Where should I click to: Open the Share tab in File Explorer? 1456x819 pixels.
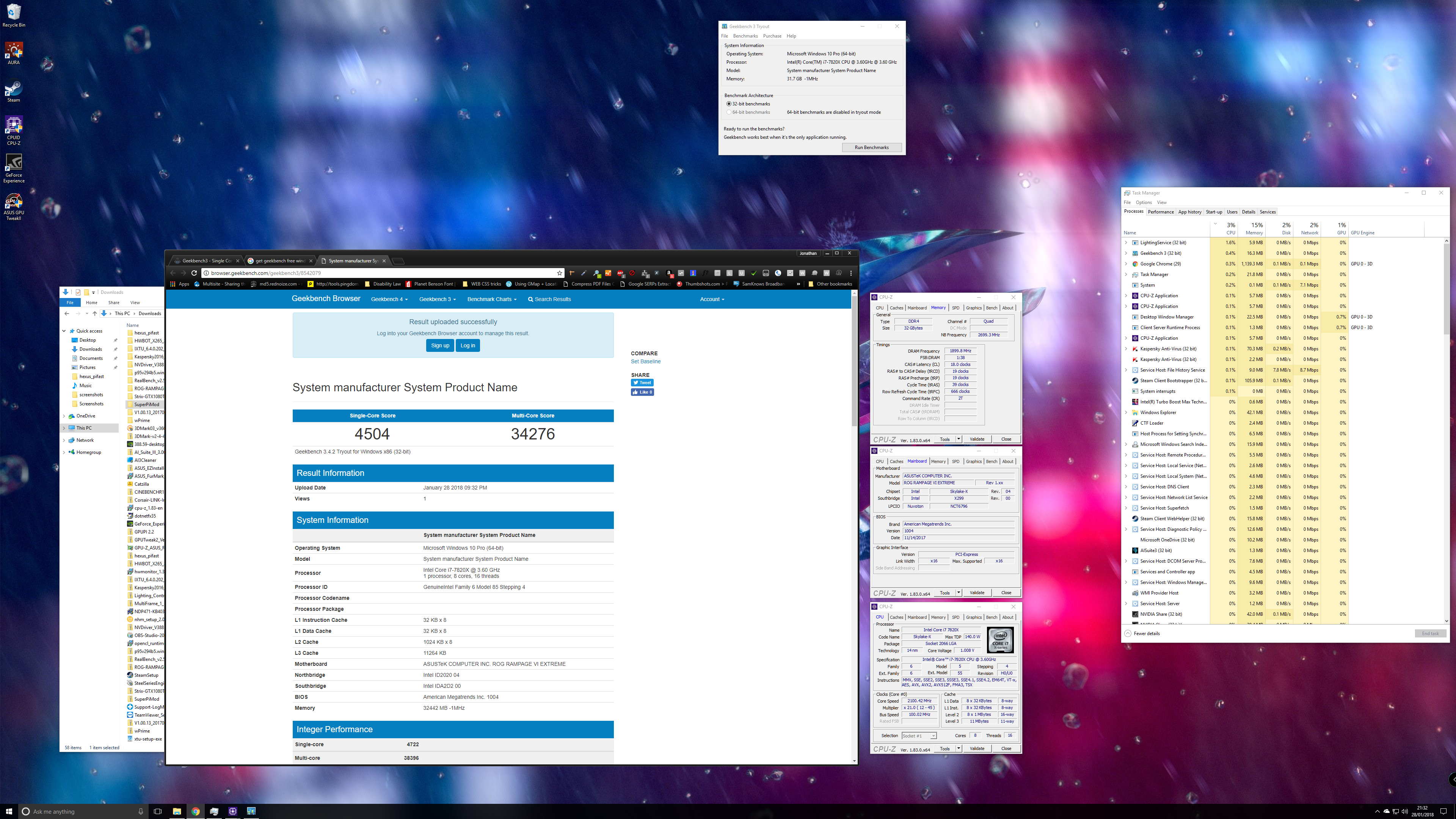[x=114, y=303]
